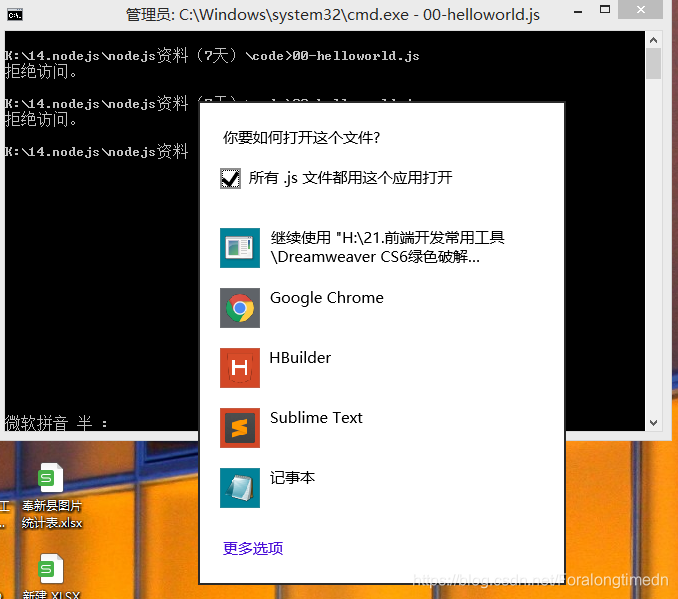This screenshot has width=678, height=599.
Task: Click first command line '00-helloworld.js'
Action: 356,56
